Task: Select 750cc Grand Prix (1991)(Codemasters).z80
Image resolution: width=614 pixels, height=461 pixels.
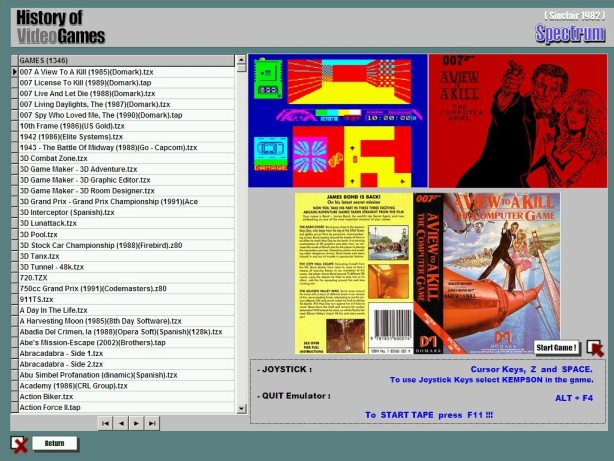Action: (x=126, y=288)
